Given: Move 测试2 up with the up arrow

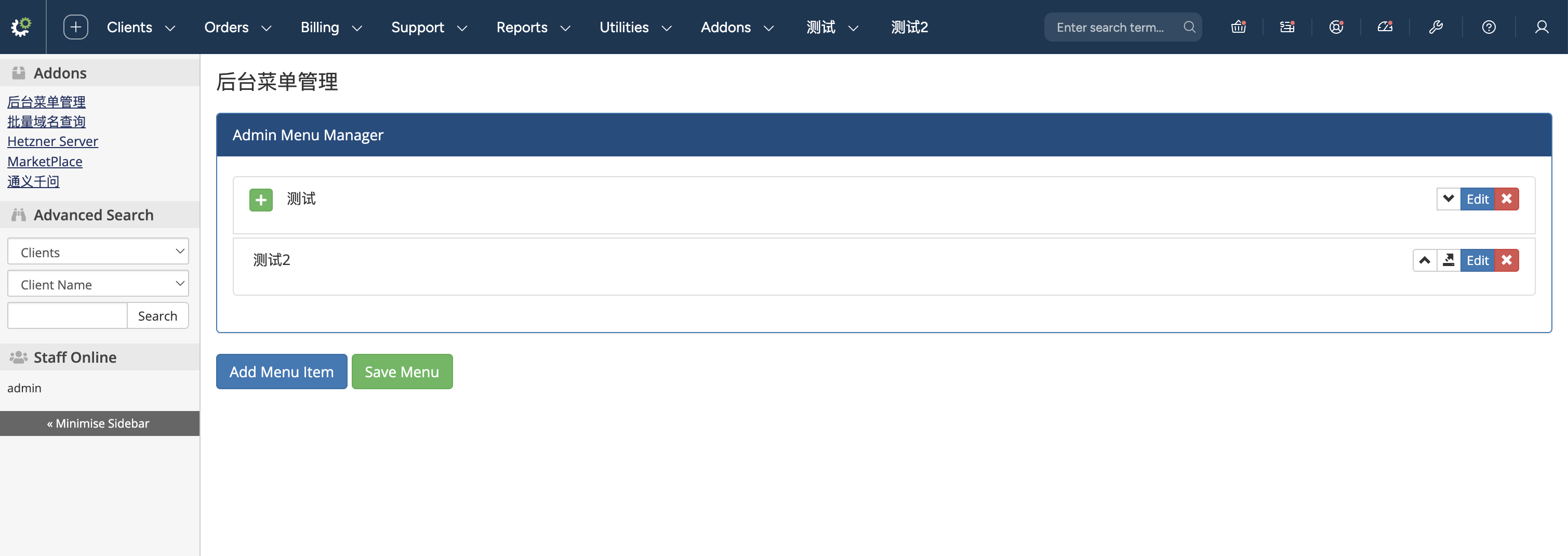Looking at the screenshot, I should (1425, 261).
